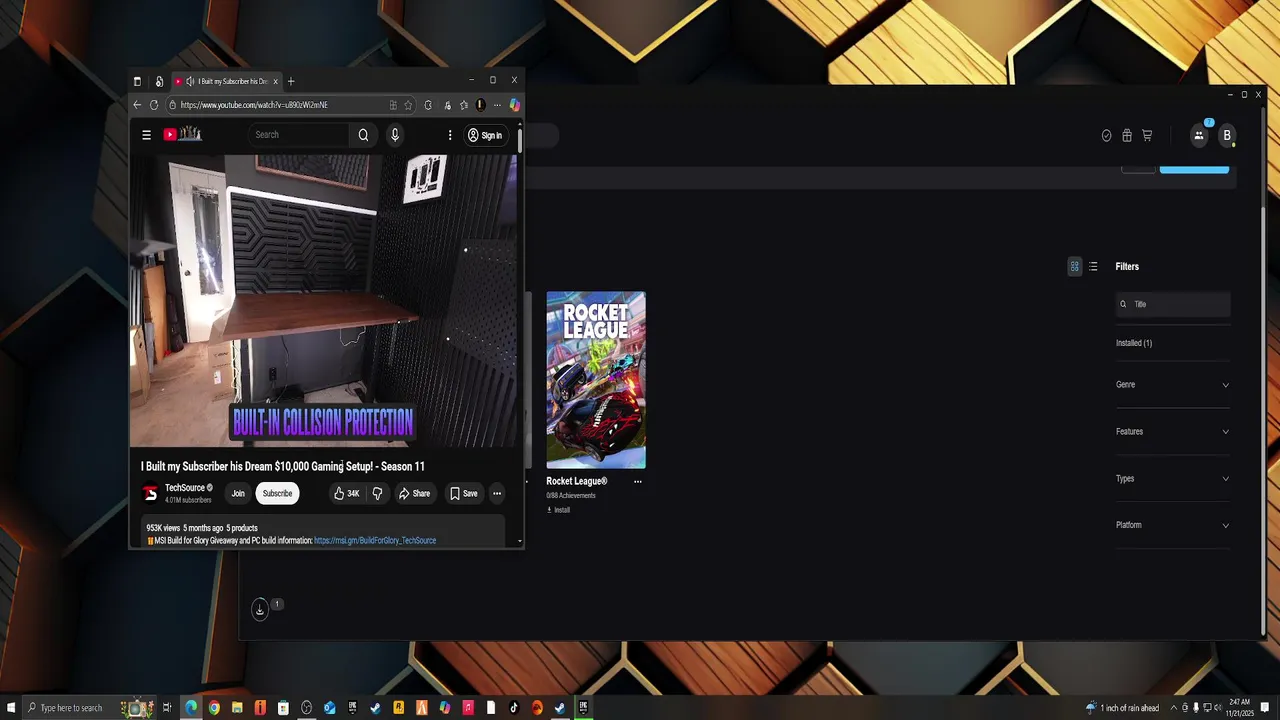Mute the tab via speaker icon
1280x720 pixels.
pos(190,81)
